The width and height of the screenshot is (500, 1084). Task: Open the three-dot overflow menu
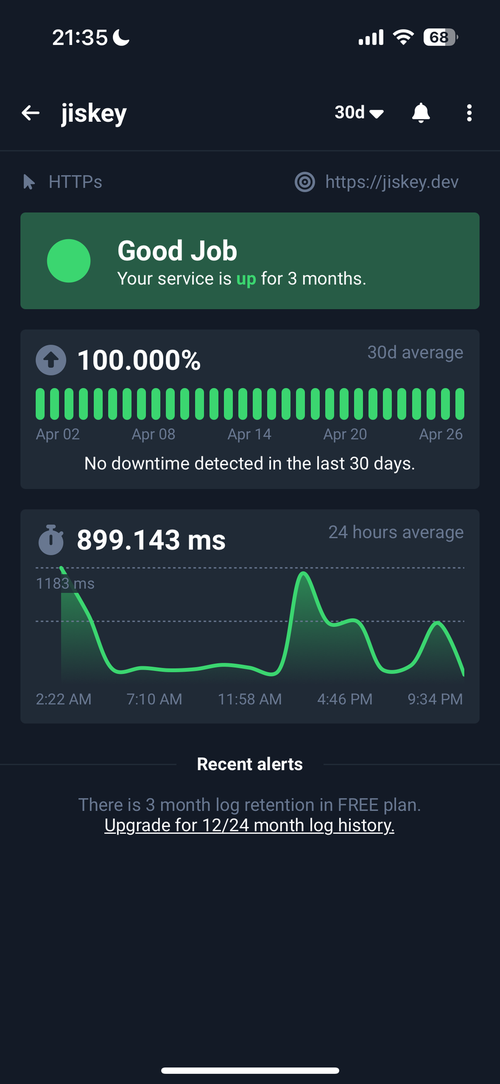(x=469, y=113)
